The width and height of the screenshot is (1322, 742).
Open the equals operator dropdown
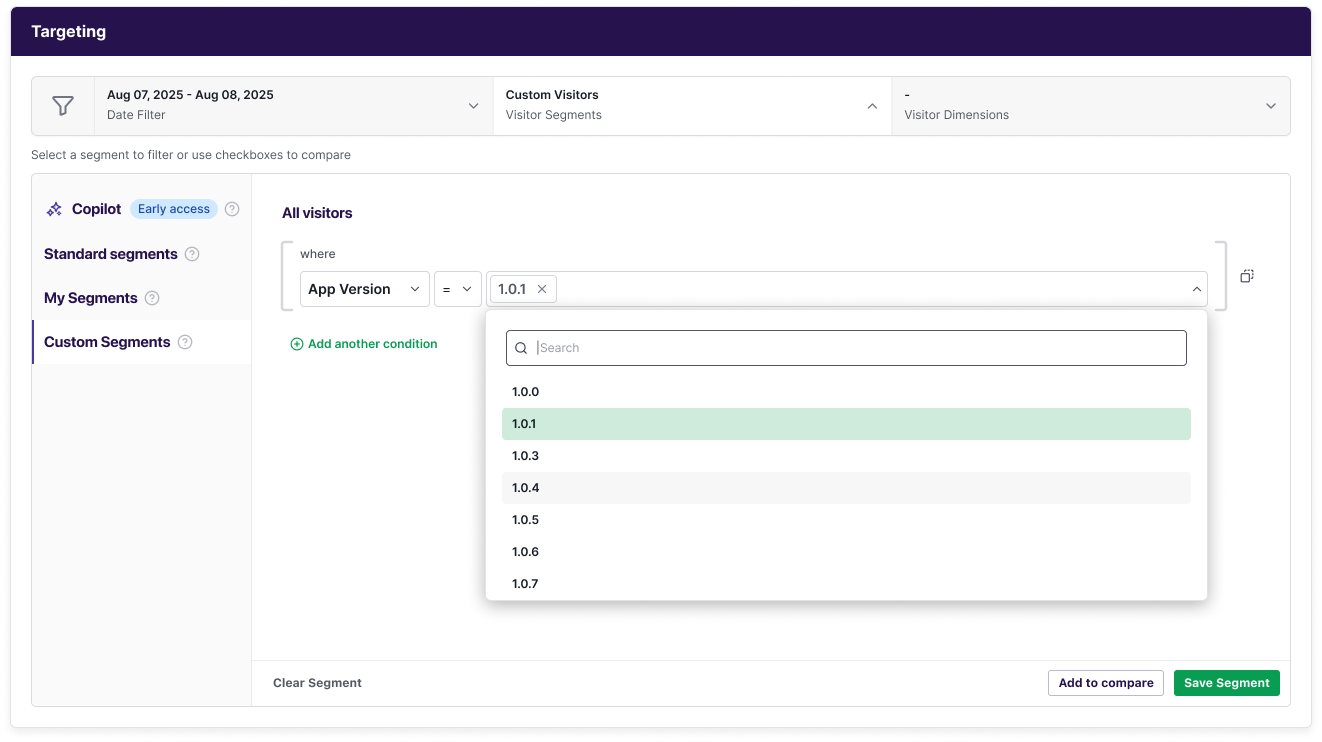[457, 289]
